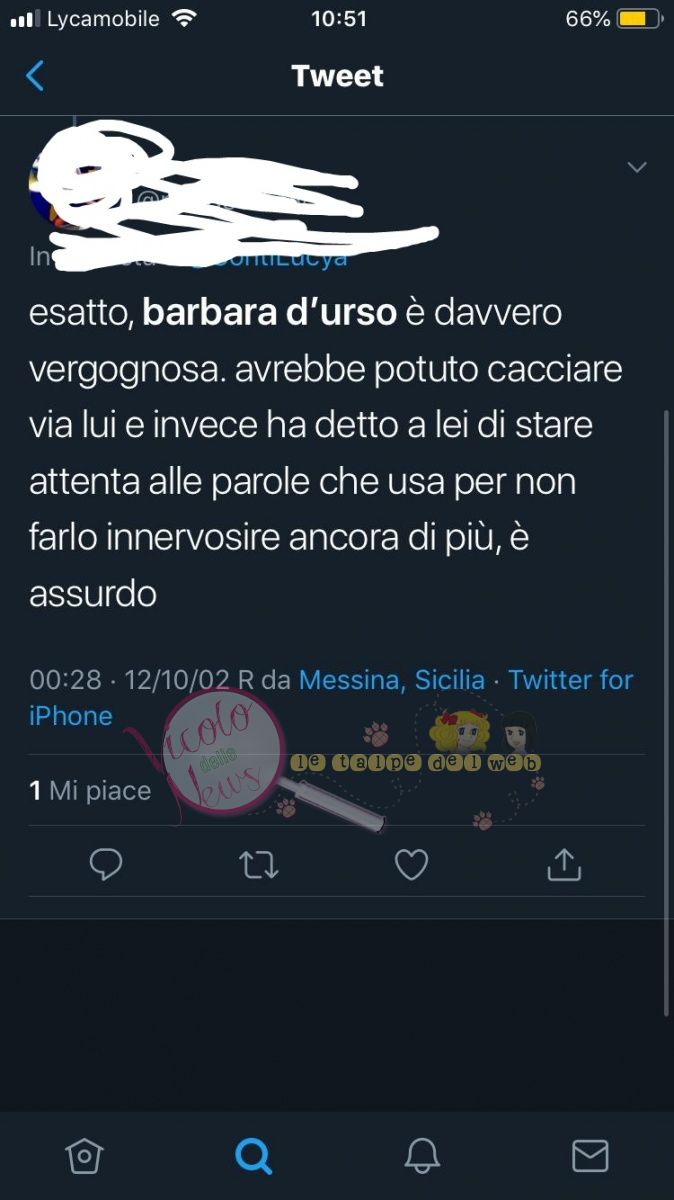
Task: Open the tweet options chevron menu
Action: tap(637, 167)
